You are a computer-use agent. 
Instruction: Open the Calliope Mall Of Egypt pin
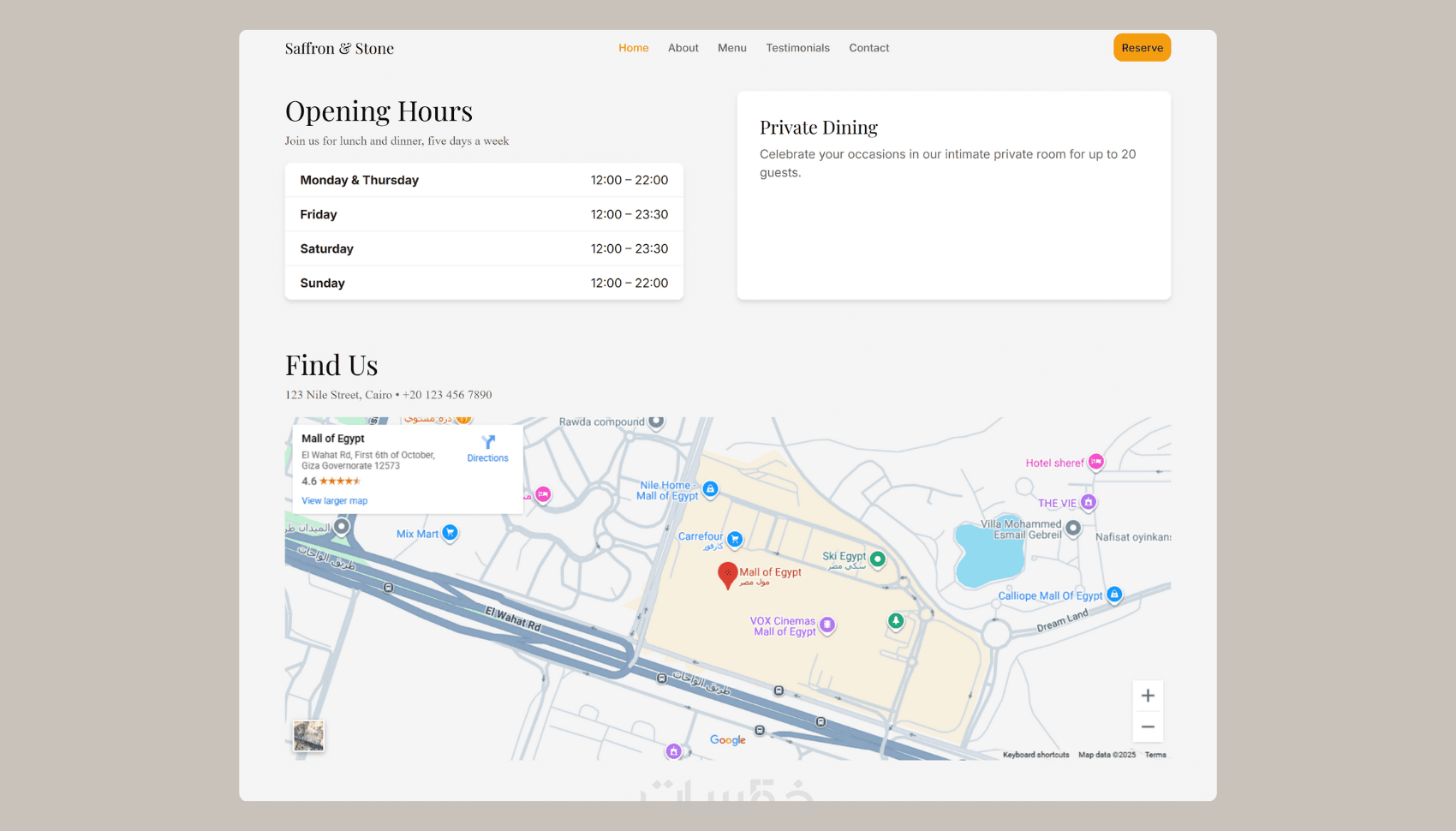coord(1114,595)
